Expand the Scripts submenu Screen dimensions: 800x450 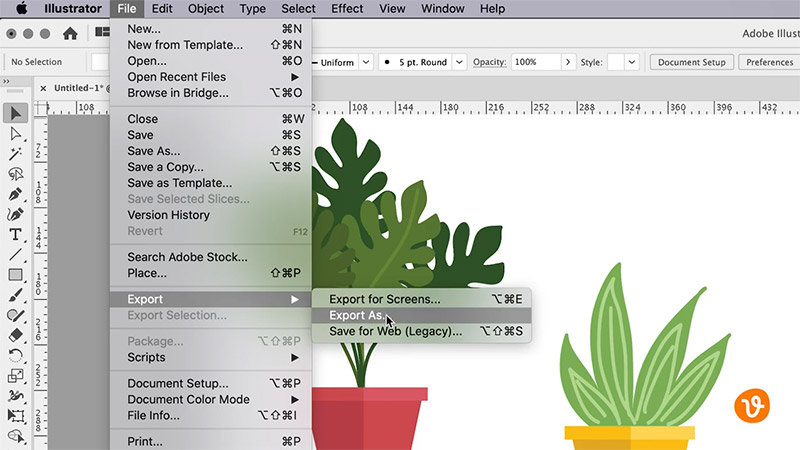[x=211, y=357]
